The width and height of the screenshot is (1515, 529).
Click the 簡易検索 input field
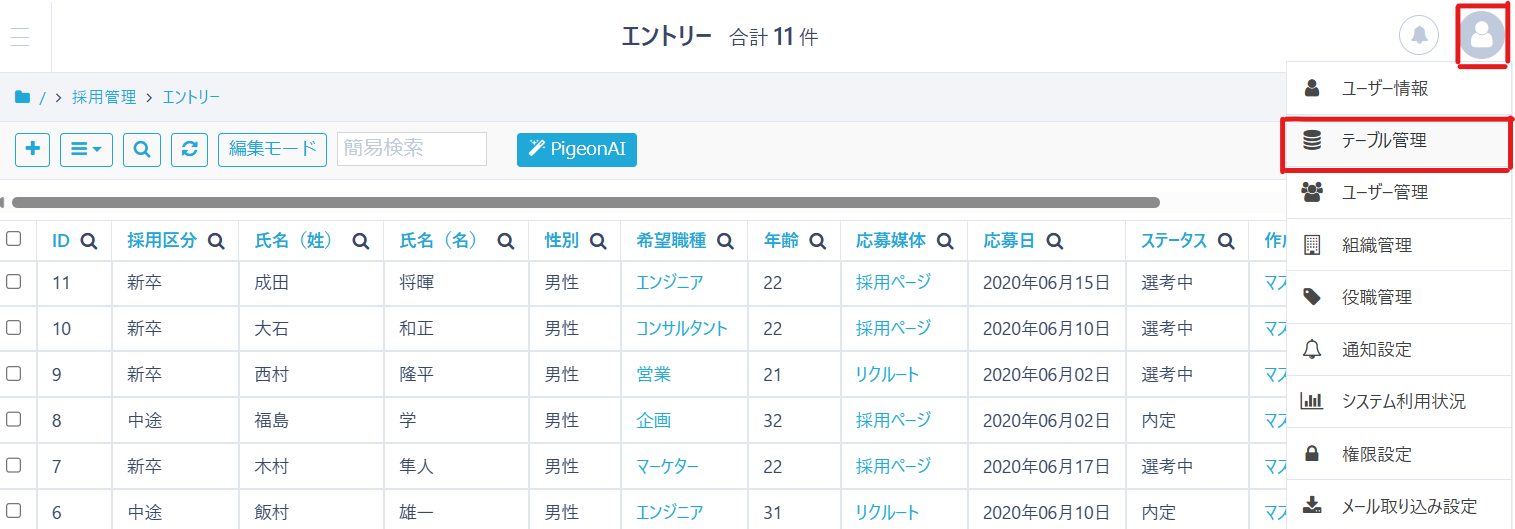pos(412,149)
